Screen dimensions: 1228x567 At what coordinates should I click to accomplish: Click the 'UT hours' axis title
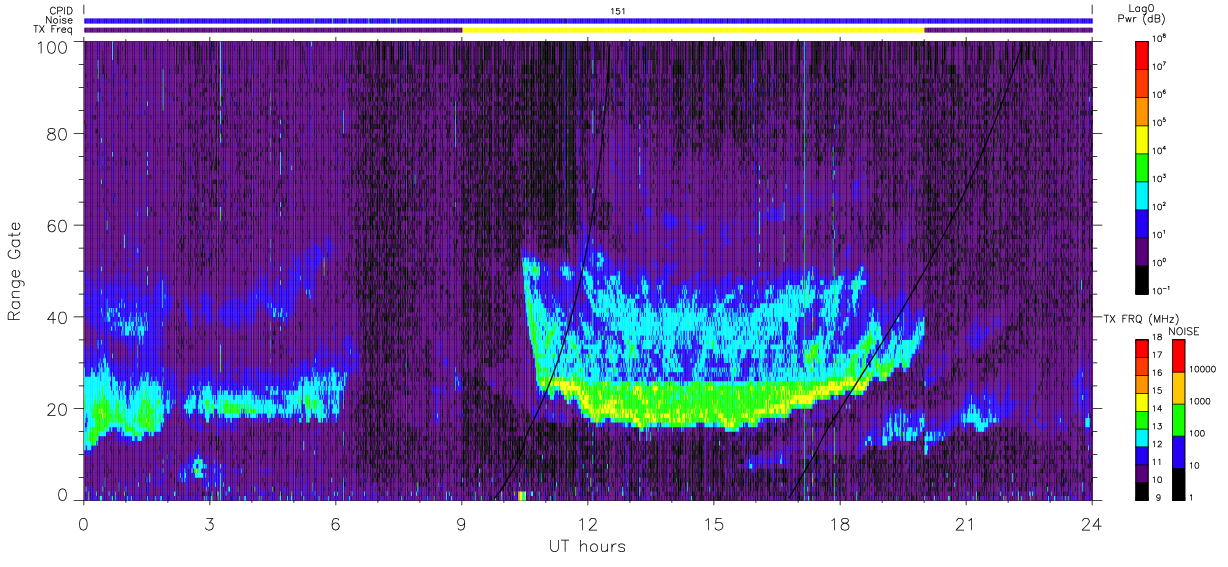coord(587,546)
